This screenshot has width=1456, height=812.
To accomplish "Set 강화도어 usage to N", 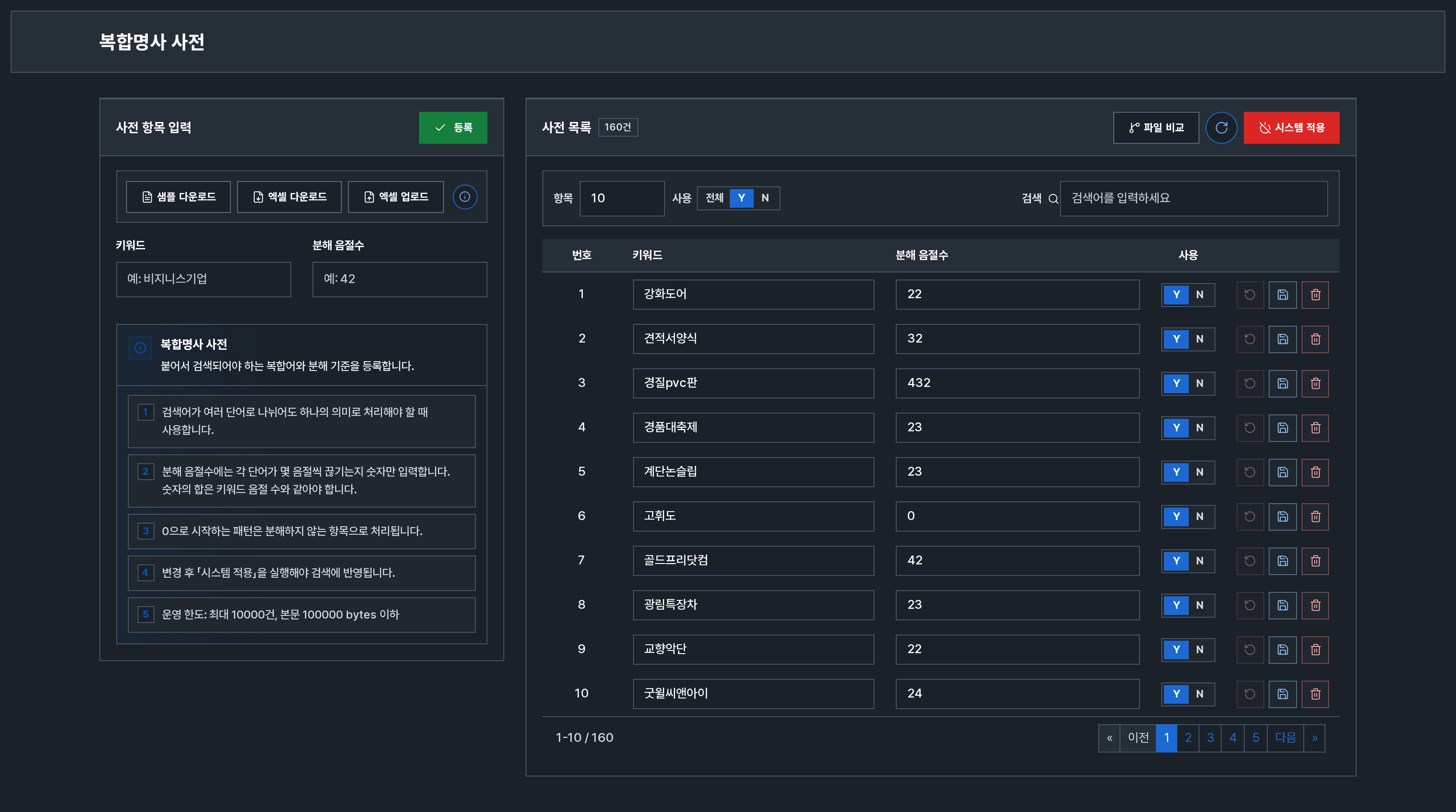I will click(x=1199, y=295).
